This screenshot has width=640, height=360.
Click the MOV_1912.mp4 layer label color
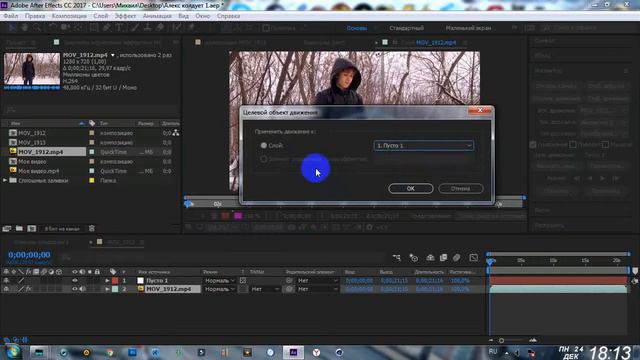coord(115,289)
